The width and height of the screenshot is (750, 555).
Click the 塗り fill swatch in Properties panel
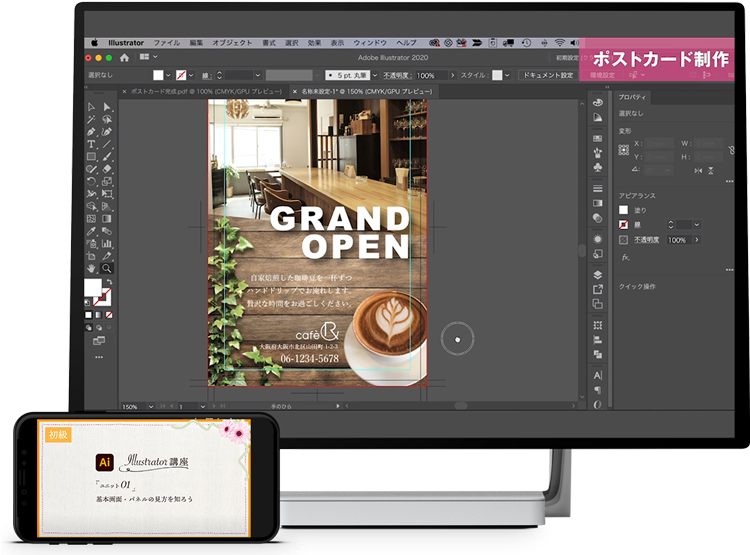(x=624, y=210)
